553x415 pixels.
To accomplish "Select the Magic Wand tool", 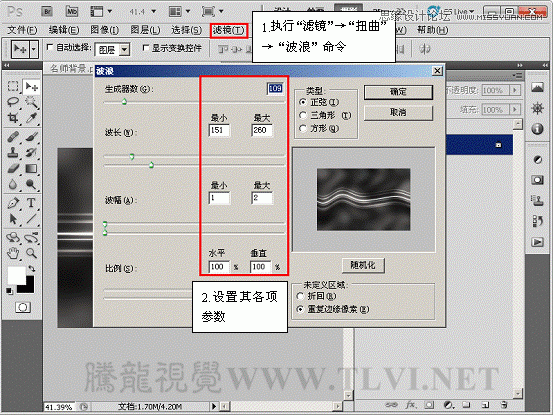I will click(31, 102).
